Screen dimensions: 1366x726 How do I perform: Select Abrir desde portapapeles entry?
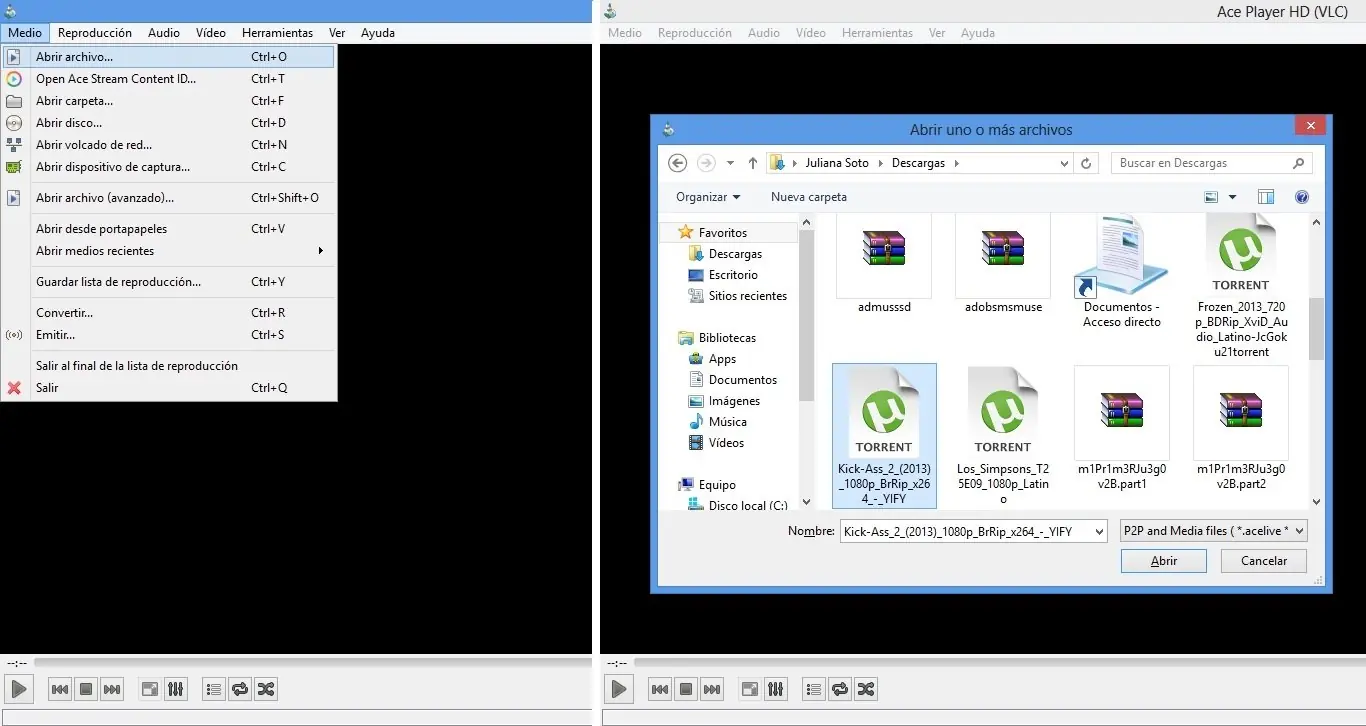pyautogui.click(x=168, y=229)
